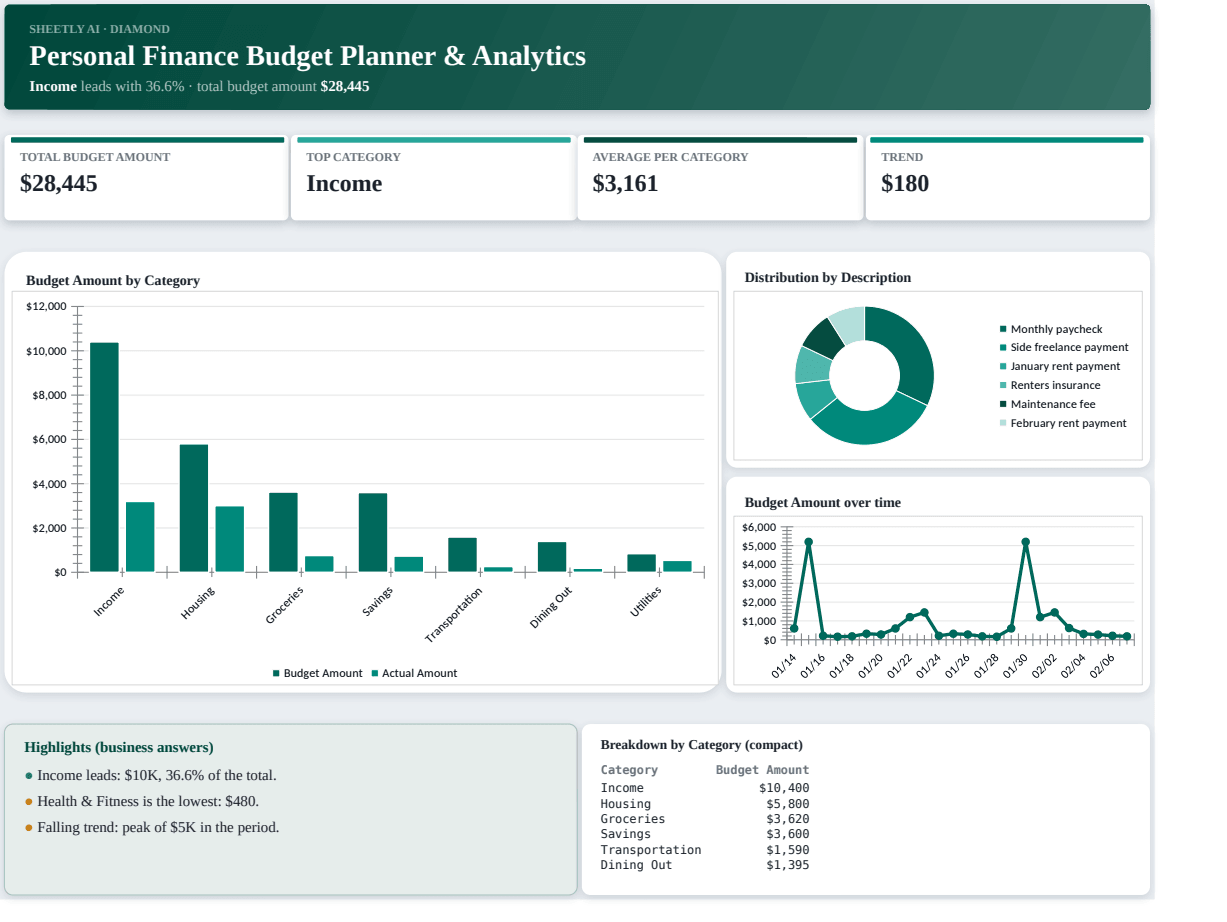Click the Category column header
Image resolution: width=1227 pixels, height=922 pixels.
(629, 770)
